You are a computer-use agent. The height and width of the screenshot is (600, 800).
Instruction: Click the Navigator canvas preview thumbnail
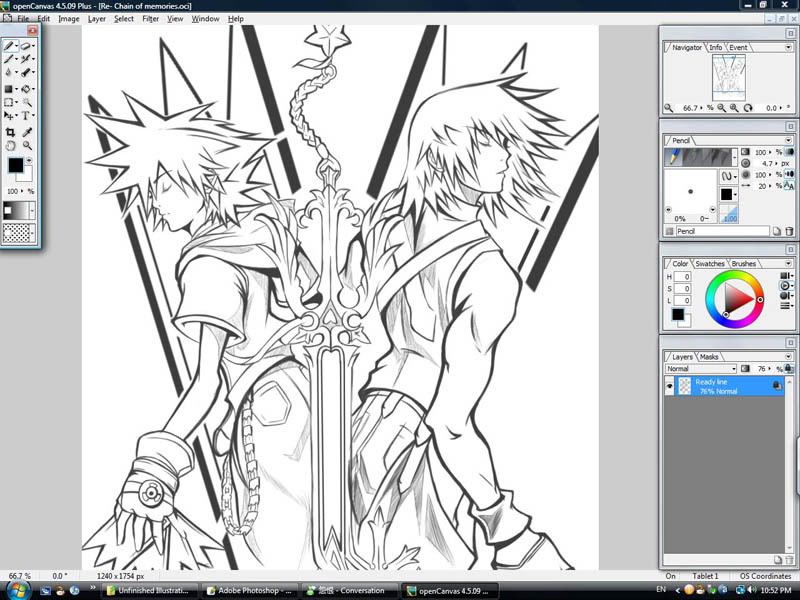(x=728, y=77)
